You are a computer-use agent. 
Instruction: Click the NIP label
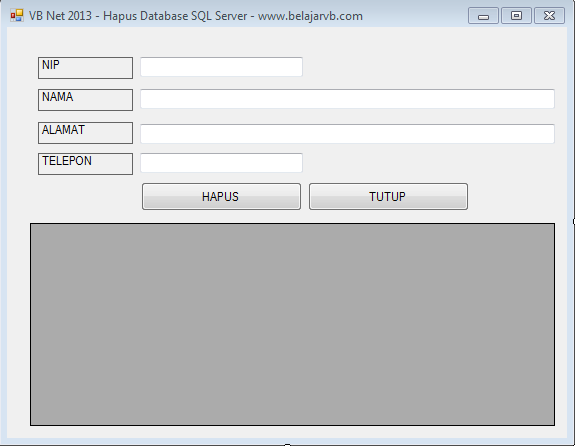[85, 68]
